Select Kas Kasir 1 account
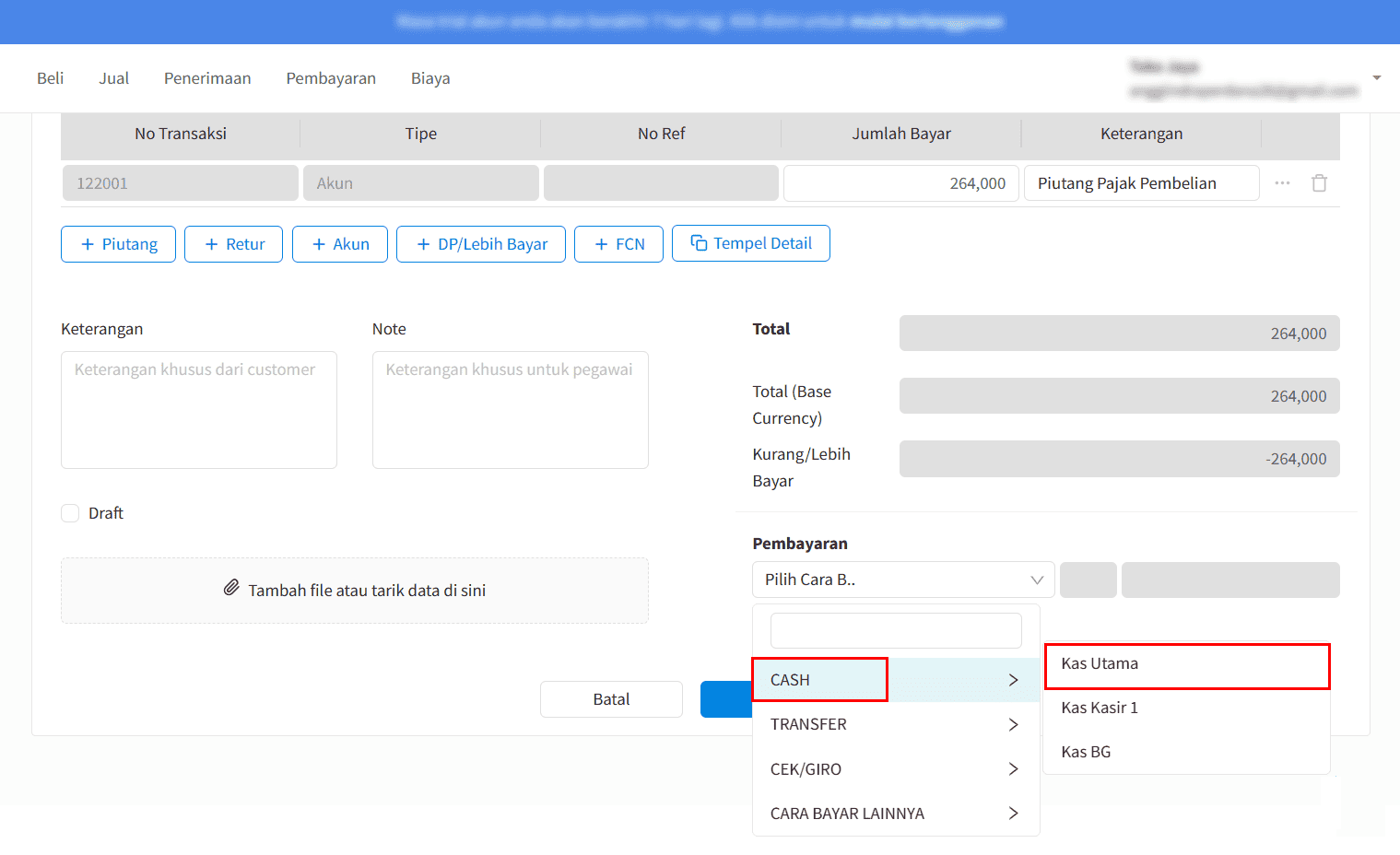 1187,708
